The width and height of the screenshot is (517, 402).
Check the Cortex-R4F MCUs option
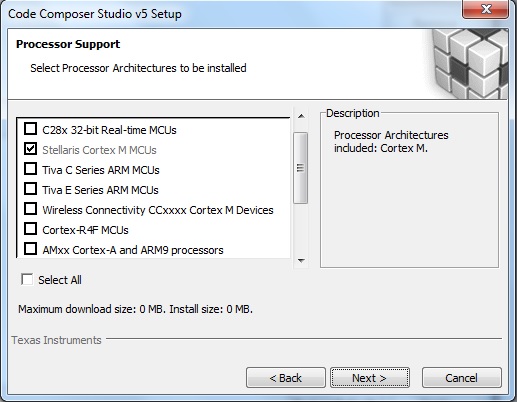tap(30, 229)
